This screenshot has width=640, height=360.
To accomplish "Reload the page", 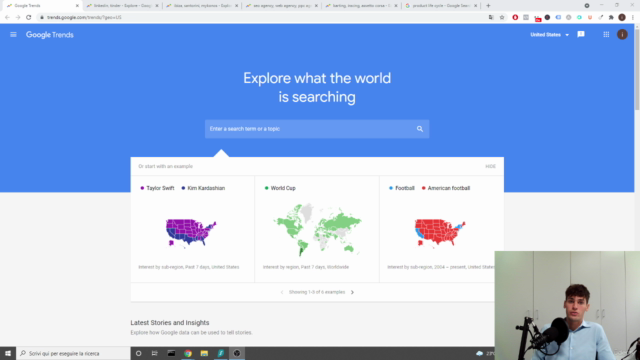I will (x=29, y=17).
